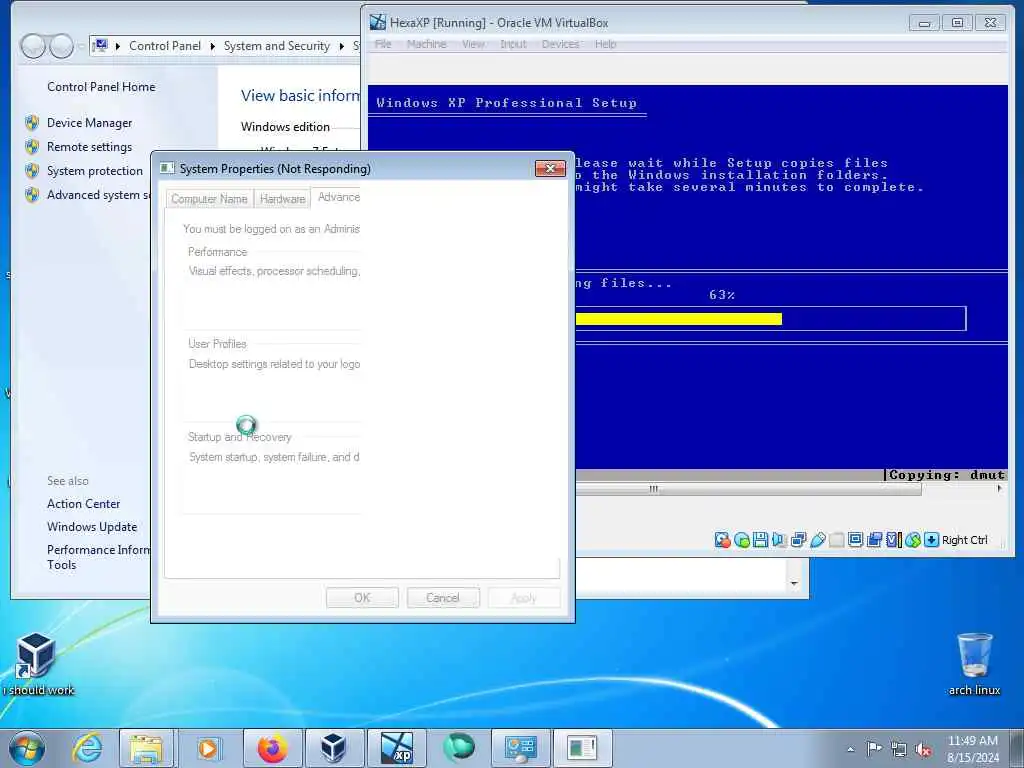This screenshot has width=1024, height=768.
Task: Click the VM horizontal scrollbar thumb
Action: [748, 488]
